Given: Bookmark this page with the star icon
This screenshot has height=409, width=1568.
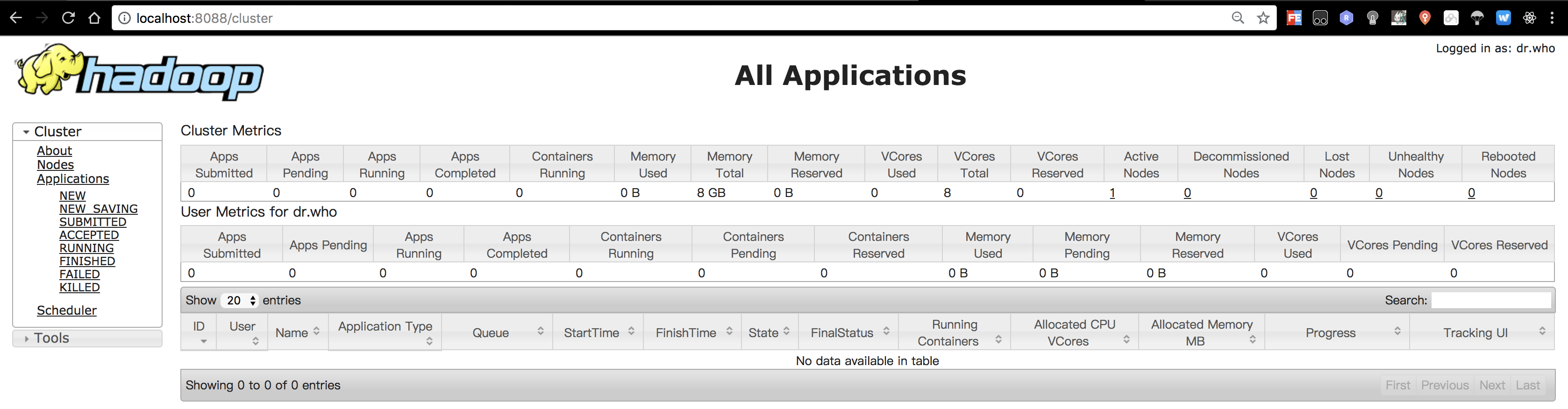Looking at the screenshot, I should [1264, 18].
